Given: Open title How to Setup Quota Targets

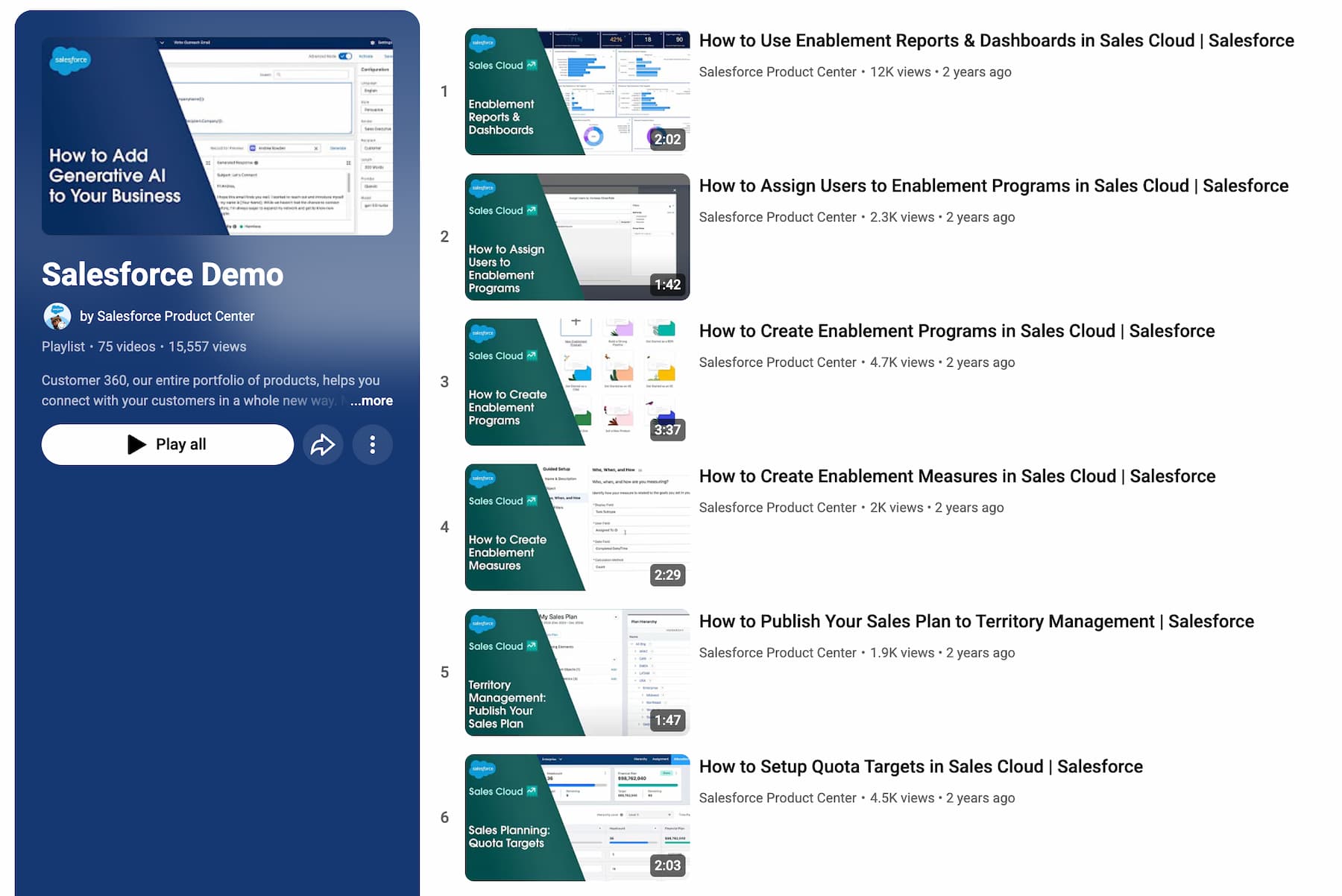Looking at the screenshot, I should [x=920, y=767].
